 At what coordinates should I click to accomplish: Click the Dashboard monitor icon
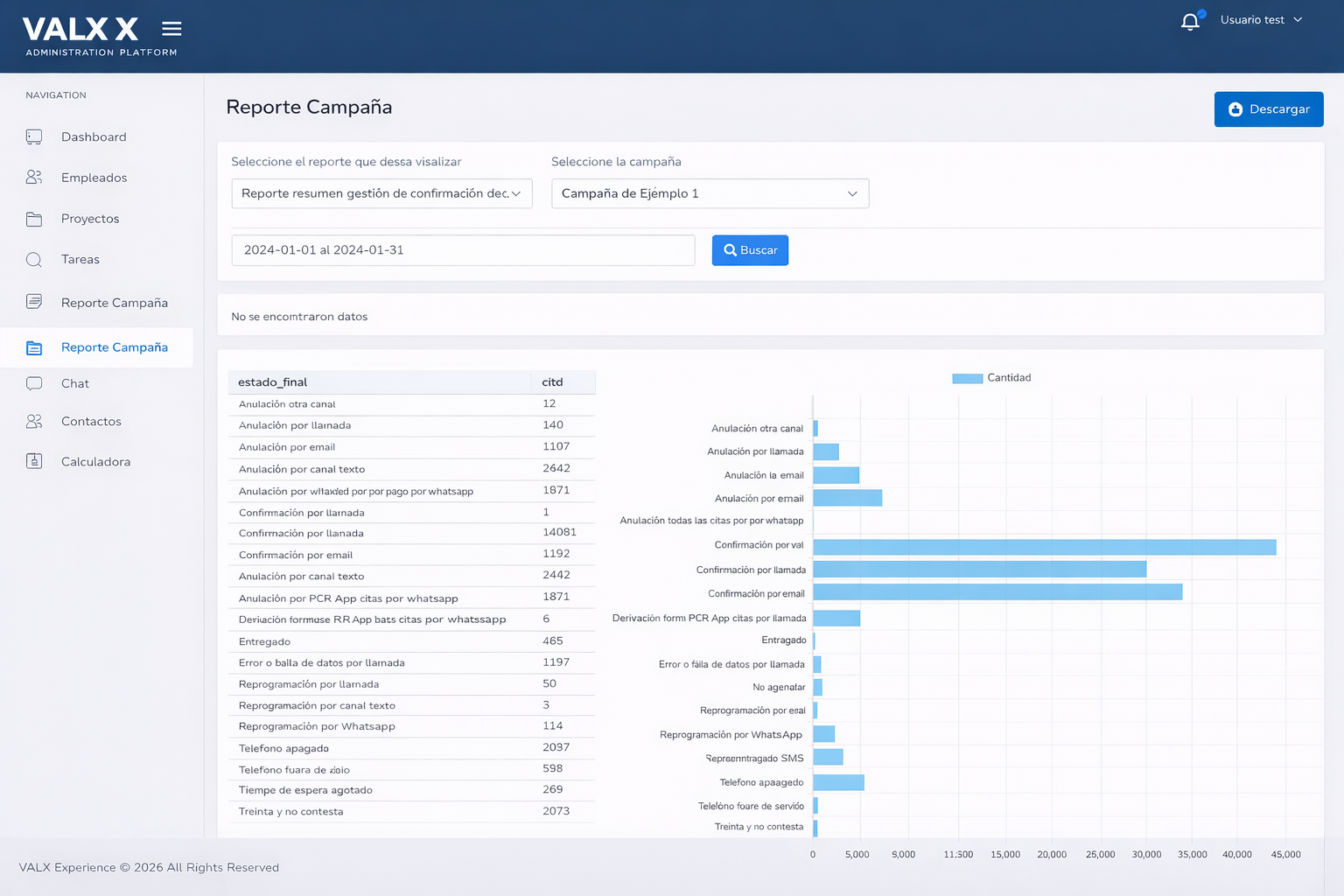tap(34, 137)
